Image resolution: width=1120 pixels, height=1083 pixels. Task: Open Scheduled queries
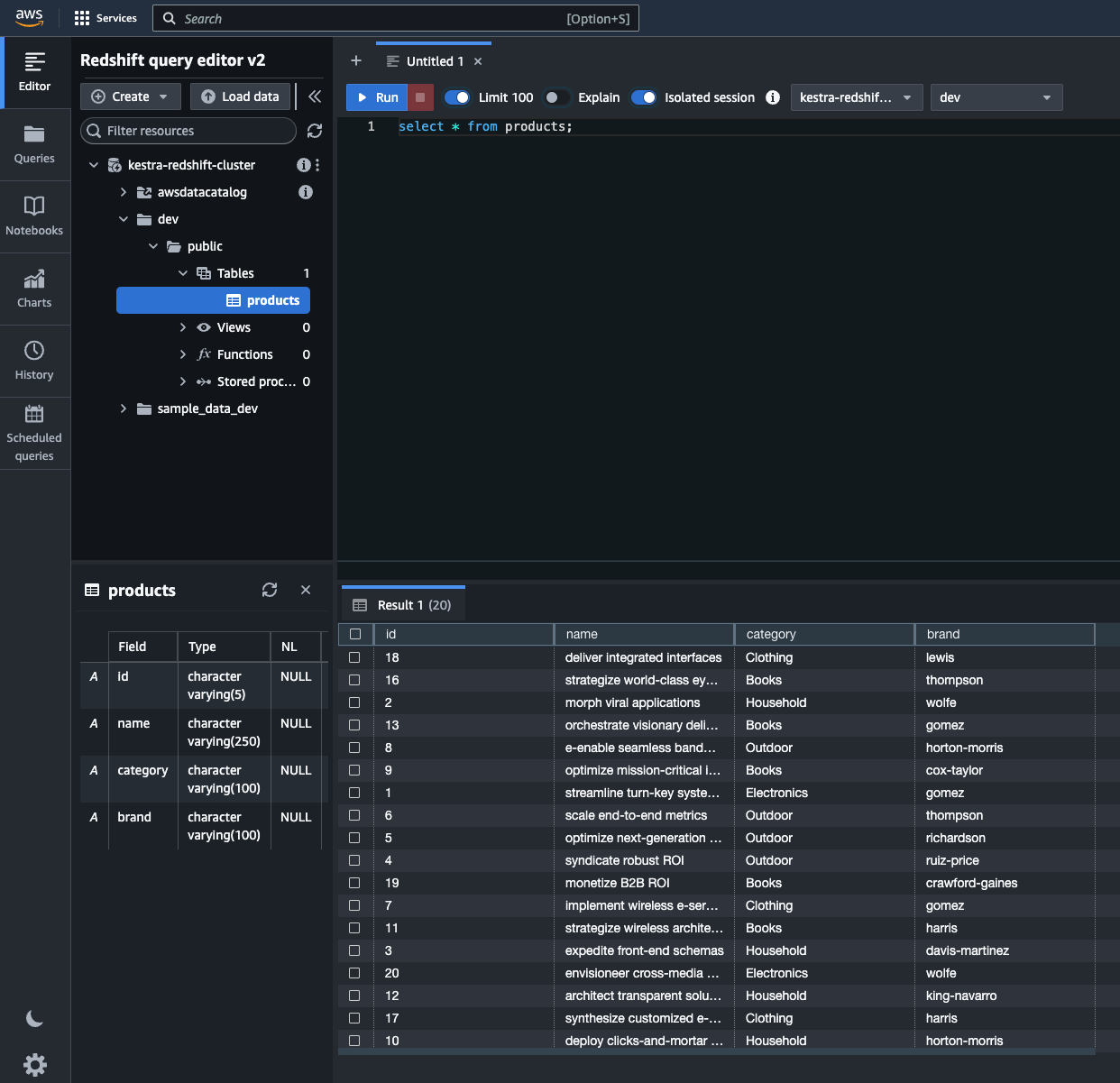34,433
